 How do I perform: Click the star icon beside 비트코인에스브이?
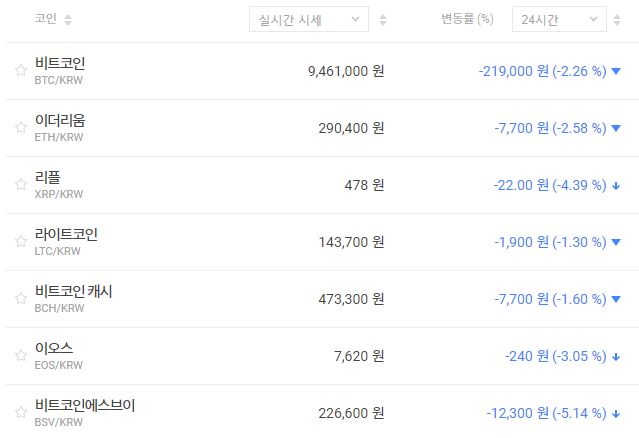20,413
